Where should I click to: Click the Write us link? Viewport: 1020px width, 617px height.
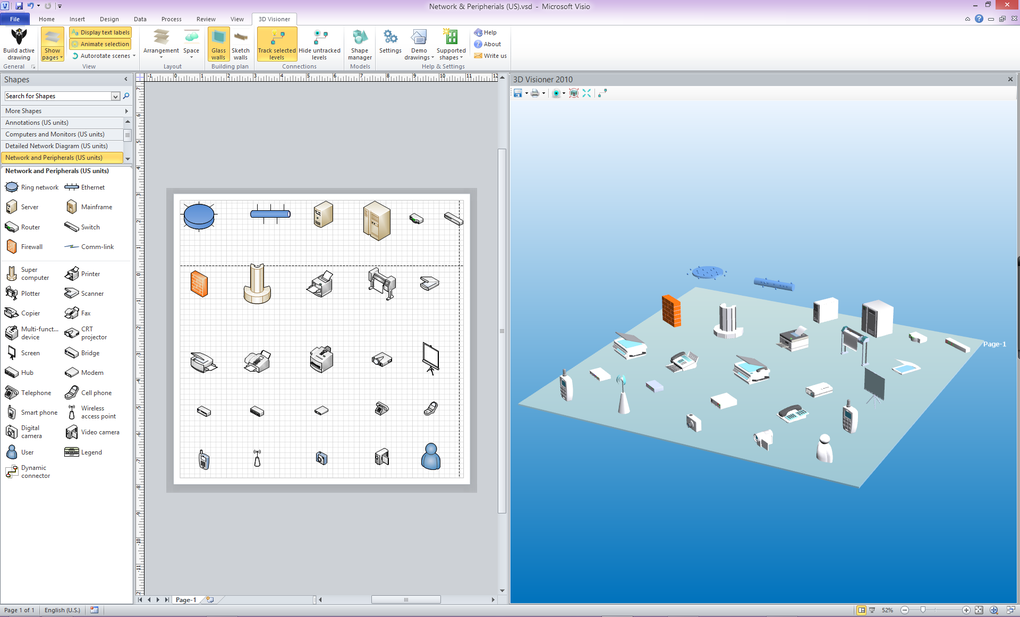[x=490, y=56]
